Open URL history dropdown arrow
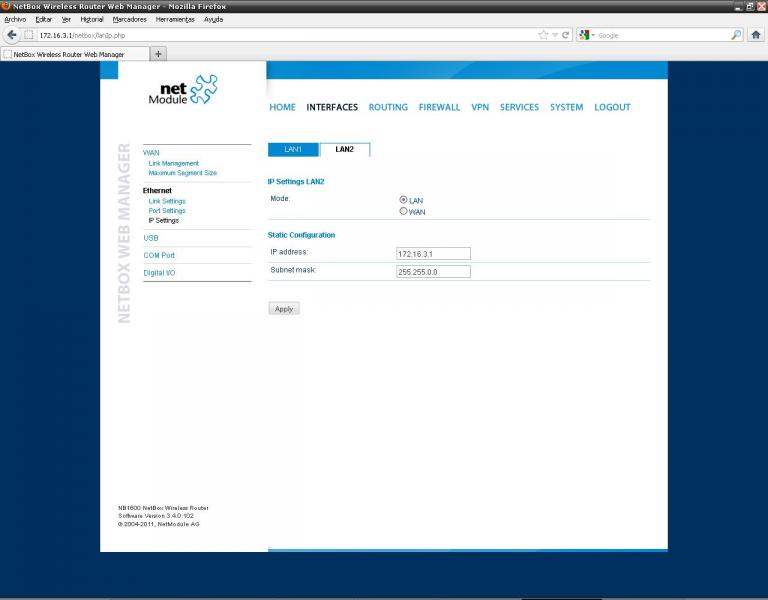The width and height of the screenshot is (768, 600). point(555,35)
